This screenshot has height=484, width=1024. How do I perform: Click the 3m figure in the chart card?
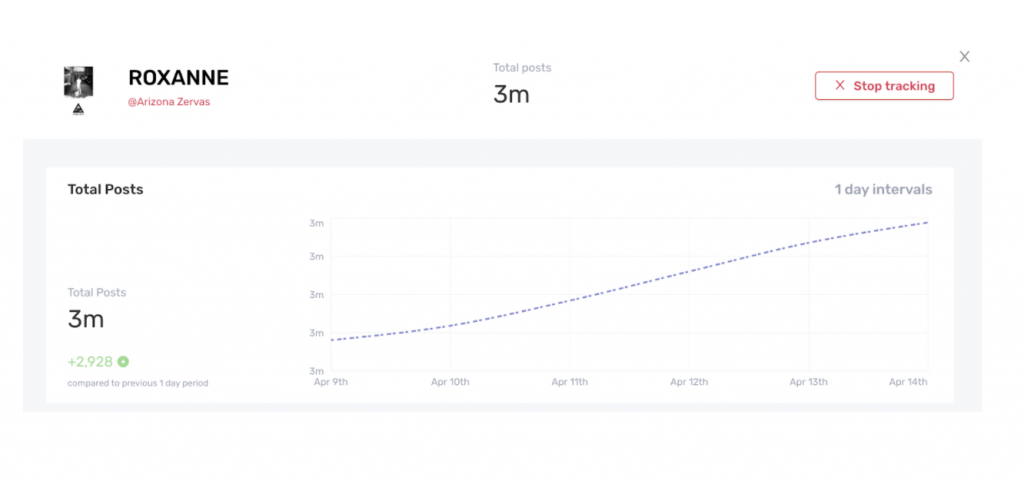[86, 319]
